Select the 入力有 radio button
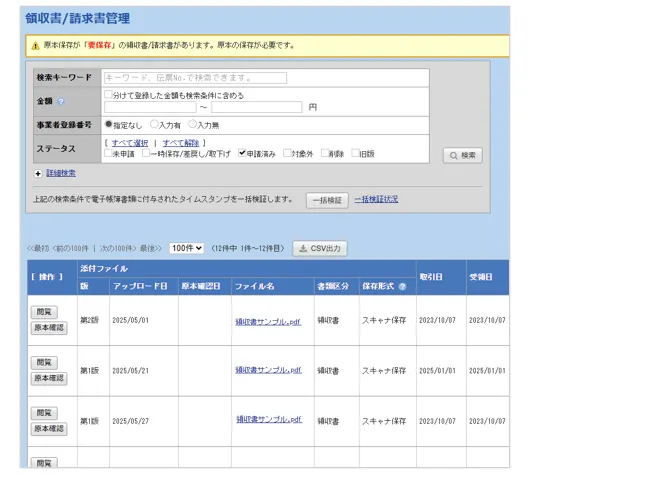 (154, 125)
